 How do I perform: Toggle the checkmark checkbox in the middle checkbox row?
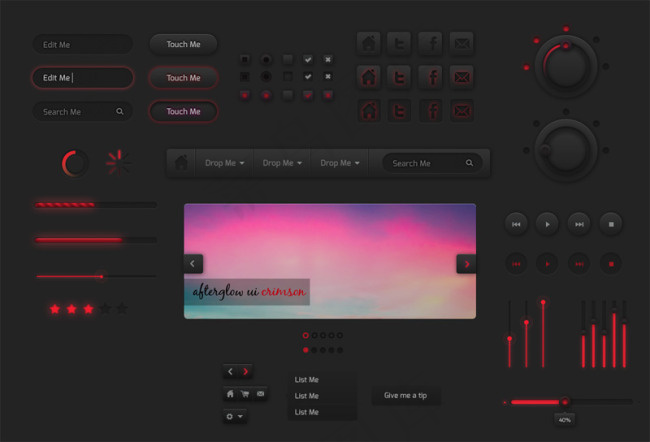[308, 76]
